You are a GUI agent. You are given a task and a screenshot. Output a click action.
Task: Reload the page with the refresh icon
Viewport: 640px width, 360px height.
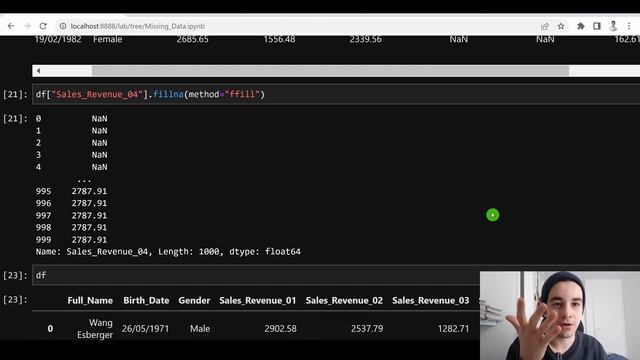43,26
